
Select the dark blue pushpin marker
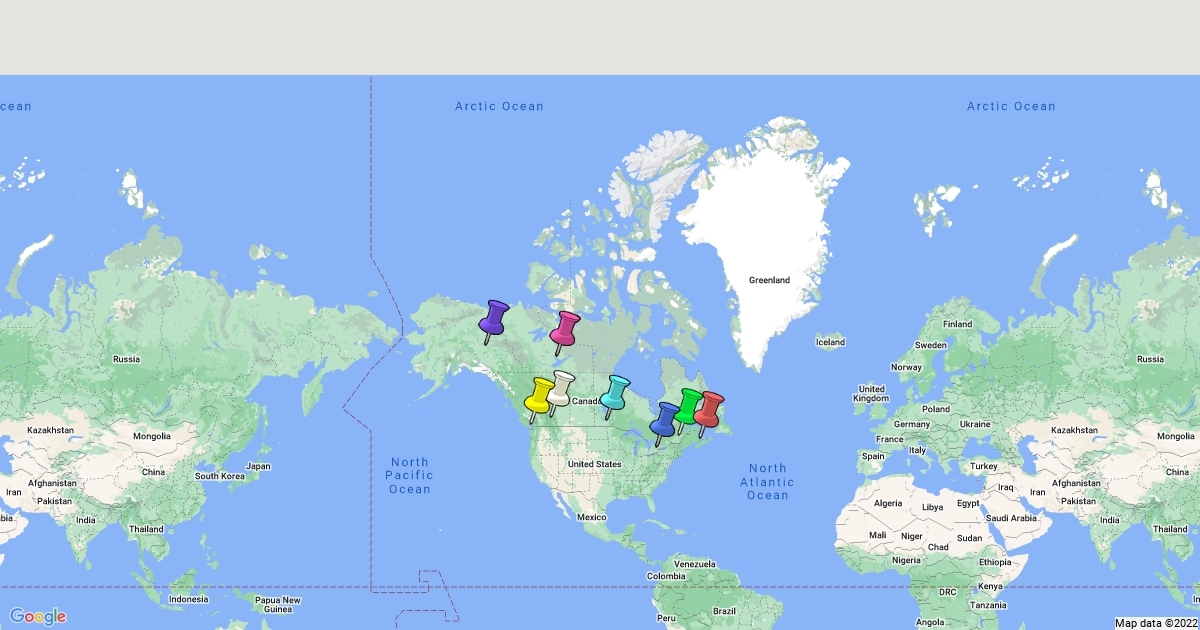click(x=664, y=420)
